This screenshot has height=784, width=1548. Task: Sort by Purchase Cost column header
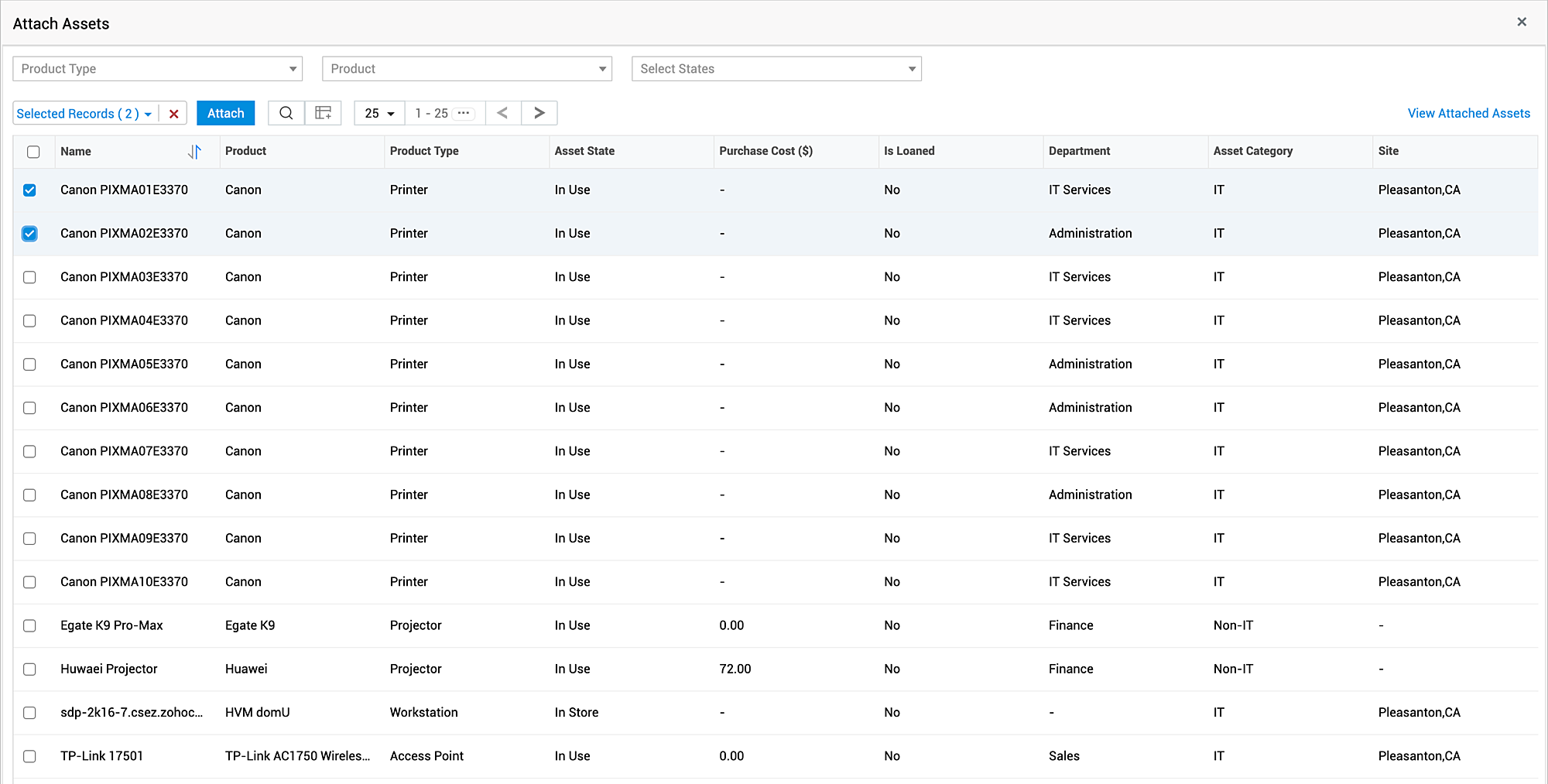click(765, 151)
